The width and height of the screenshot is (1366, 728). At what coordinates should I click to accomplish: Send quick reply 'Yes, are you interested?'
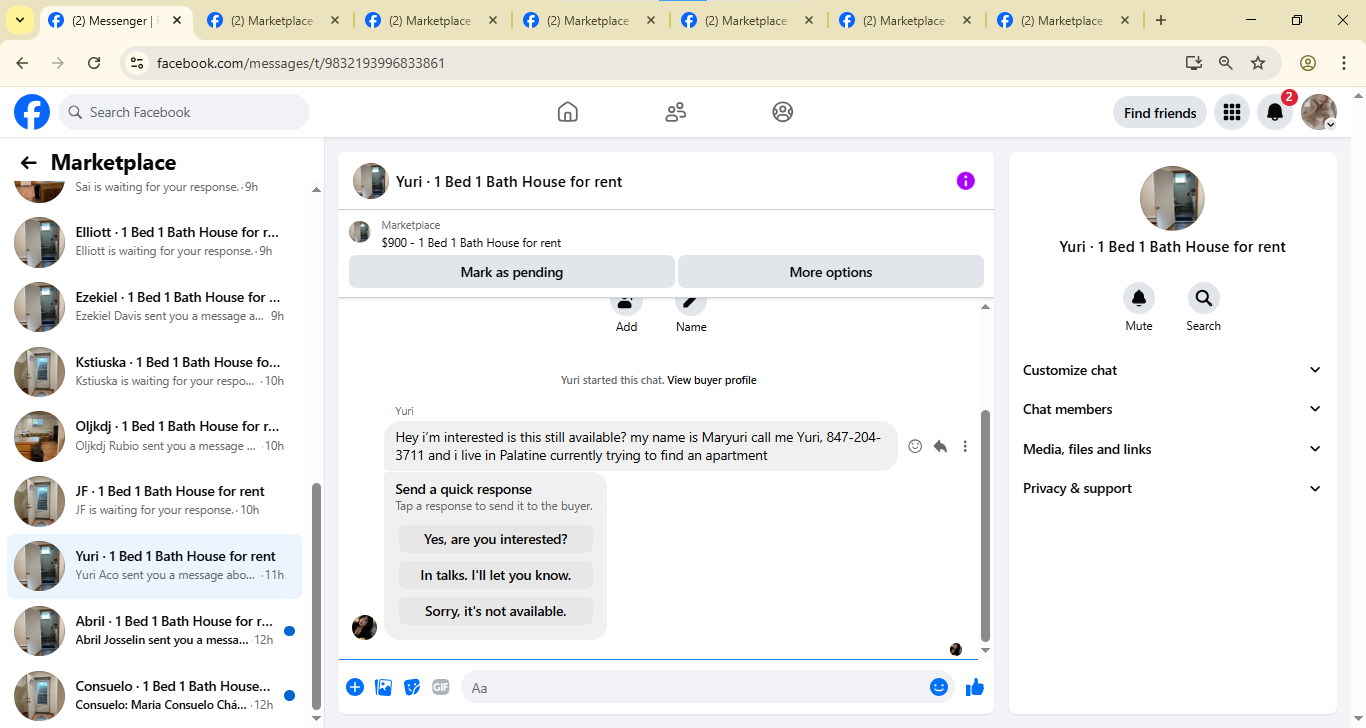pyautogui.click(x=496, y=539)
